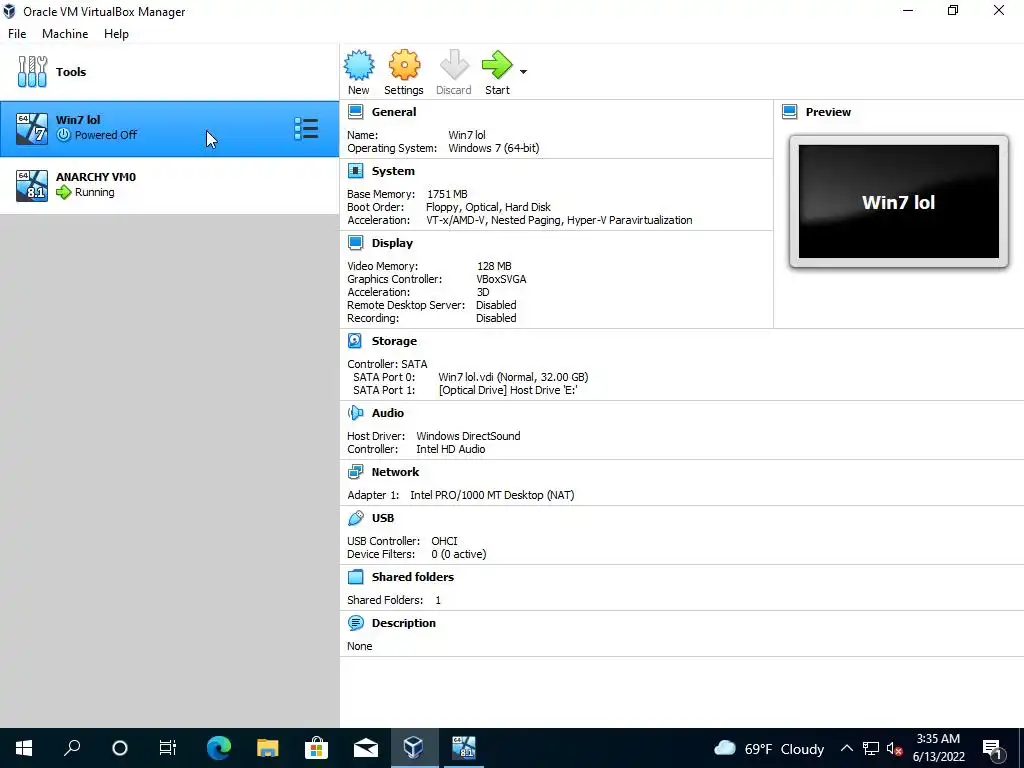Viewport: 1024px width, 768px height.
Task: Open Microsoft Store from taskbar
Action: pos(316,748)
